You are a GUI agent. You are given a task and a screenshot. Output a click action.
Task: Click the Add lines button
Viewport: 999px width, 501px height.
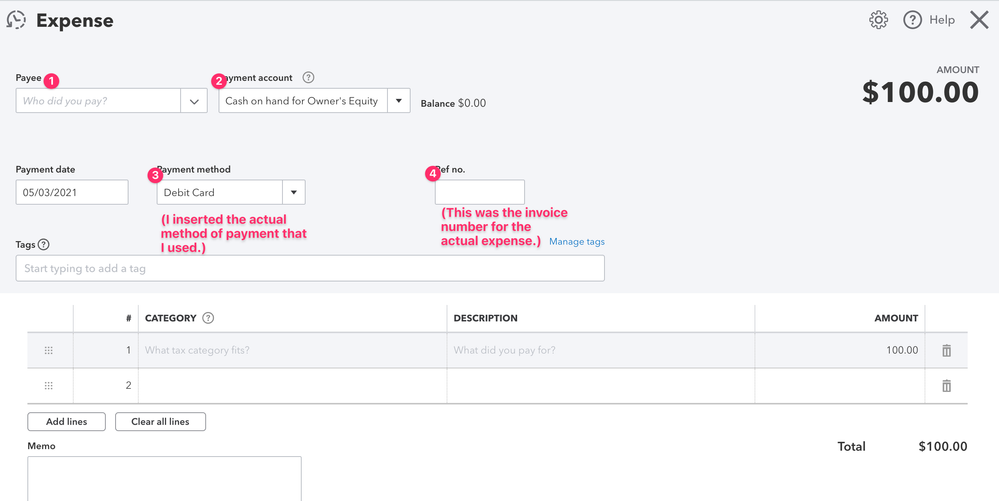(66, 421)
